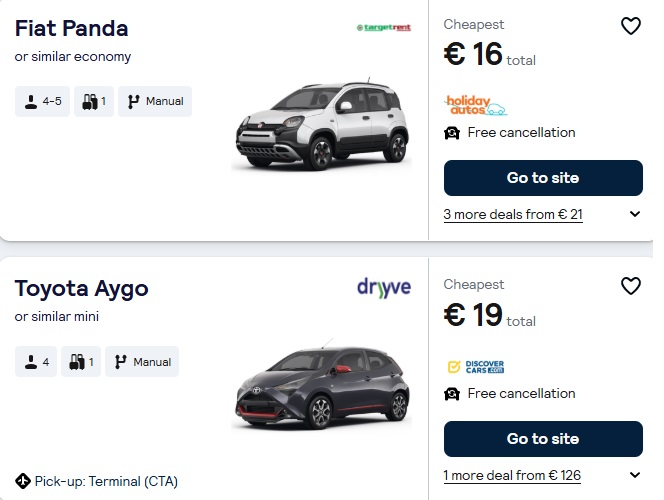The width and height of the screenshot is (664, 500).
Task: Click the holiday autos provider logo
Action: (475, 104)
